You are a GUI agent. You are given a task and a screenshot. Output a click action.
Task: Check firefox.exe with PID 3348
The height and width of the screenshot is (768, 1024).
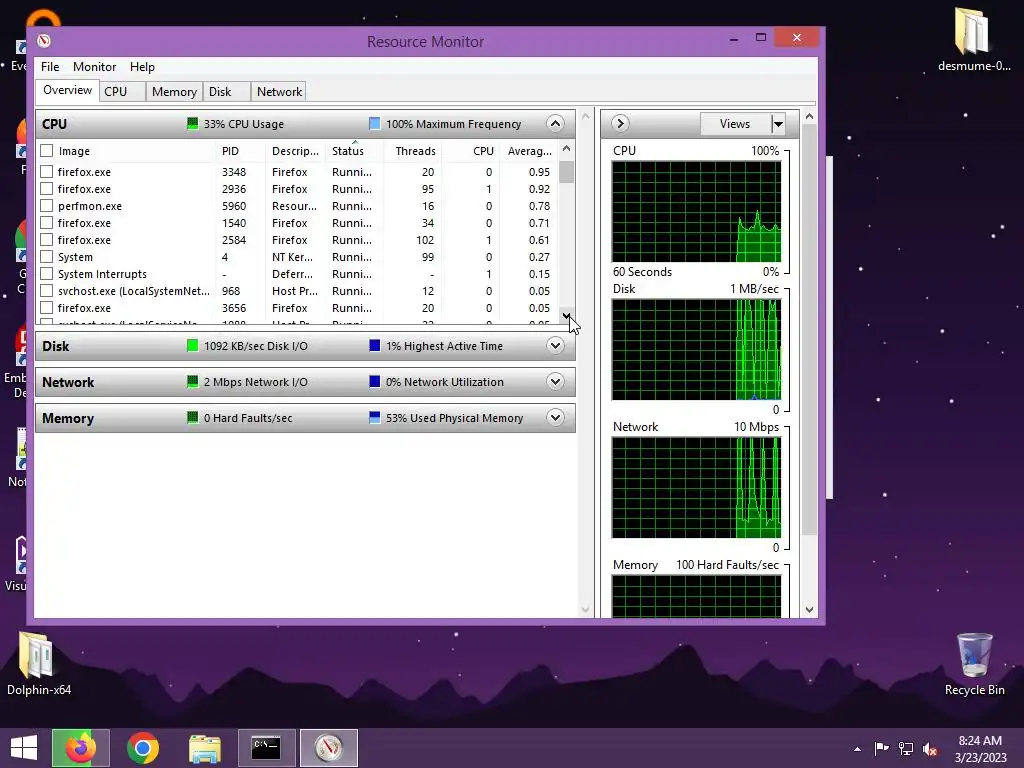46,172
